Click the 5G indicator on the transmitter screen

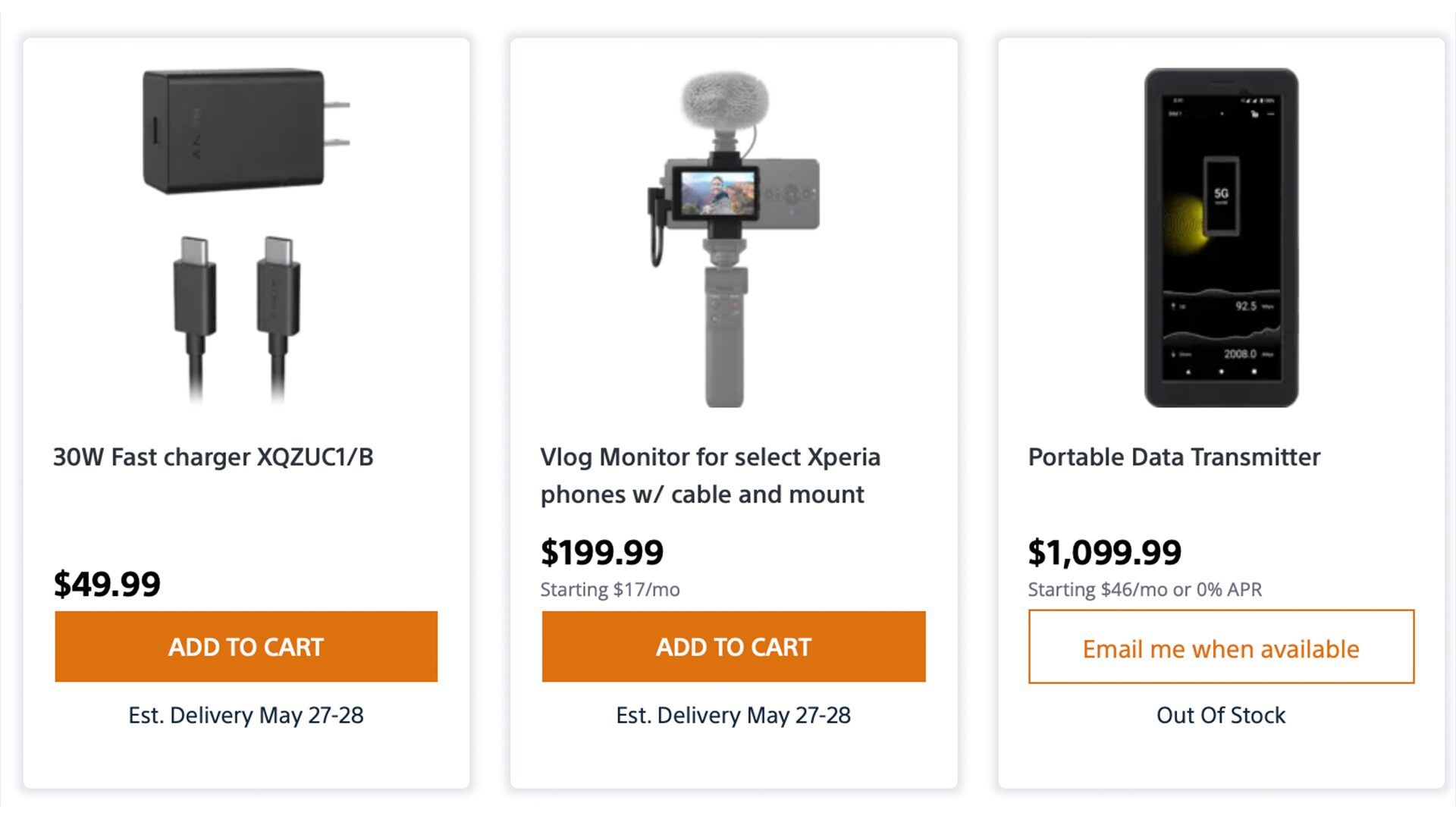pyautogui.click(x=1221, y=194)
